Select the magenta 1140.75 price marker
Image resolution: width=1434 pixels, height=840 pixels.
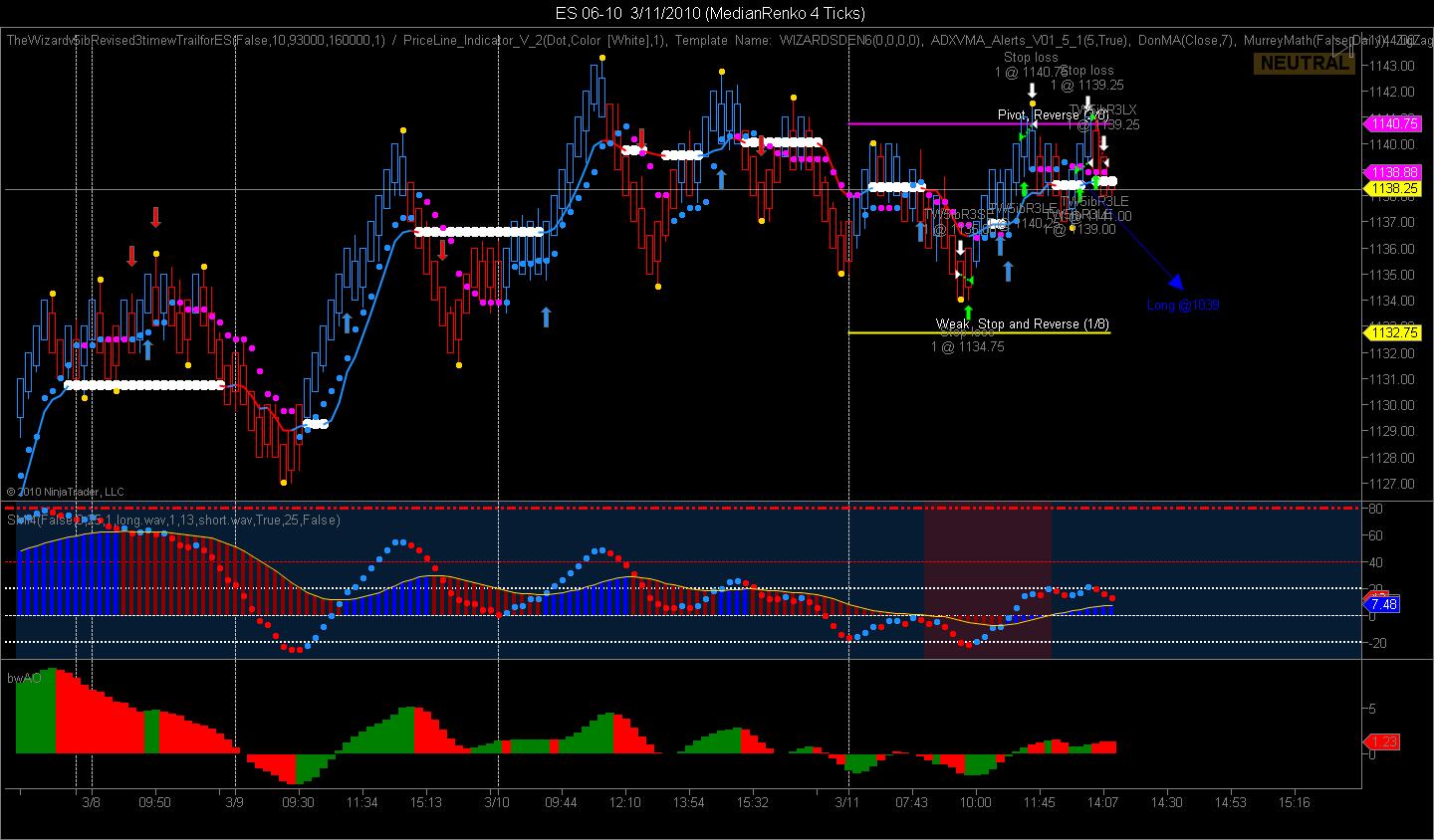tap(1392, 124)
